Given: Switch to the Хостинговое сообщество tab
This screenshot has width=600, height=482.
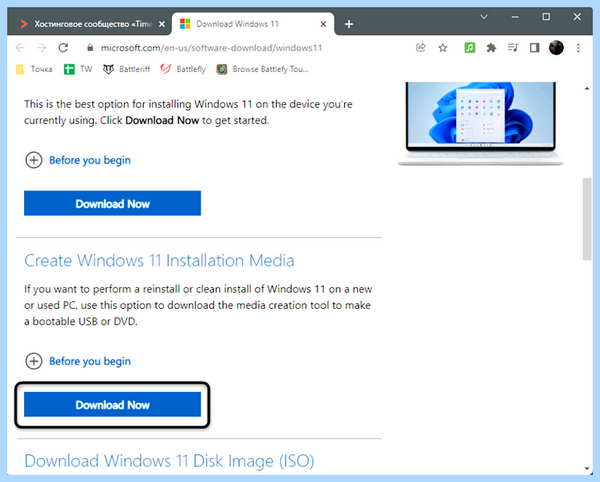Looking at the screenshot, I should (x=92, y=24).
